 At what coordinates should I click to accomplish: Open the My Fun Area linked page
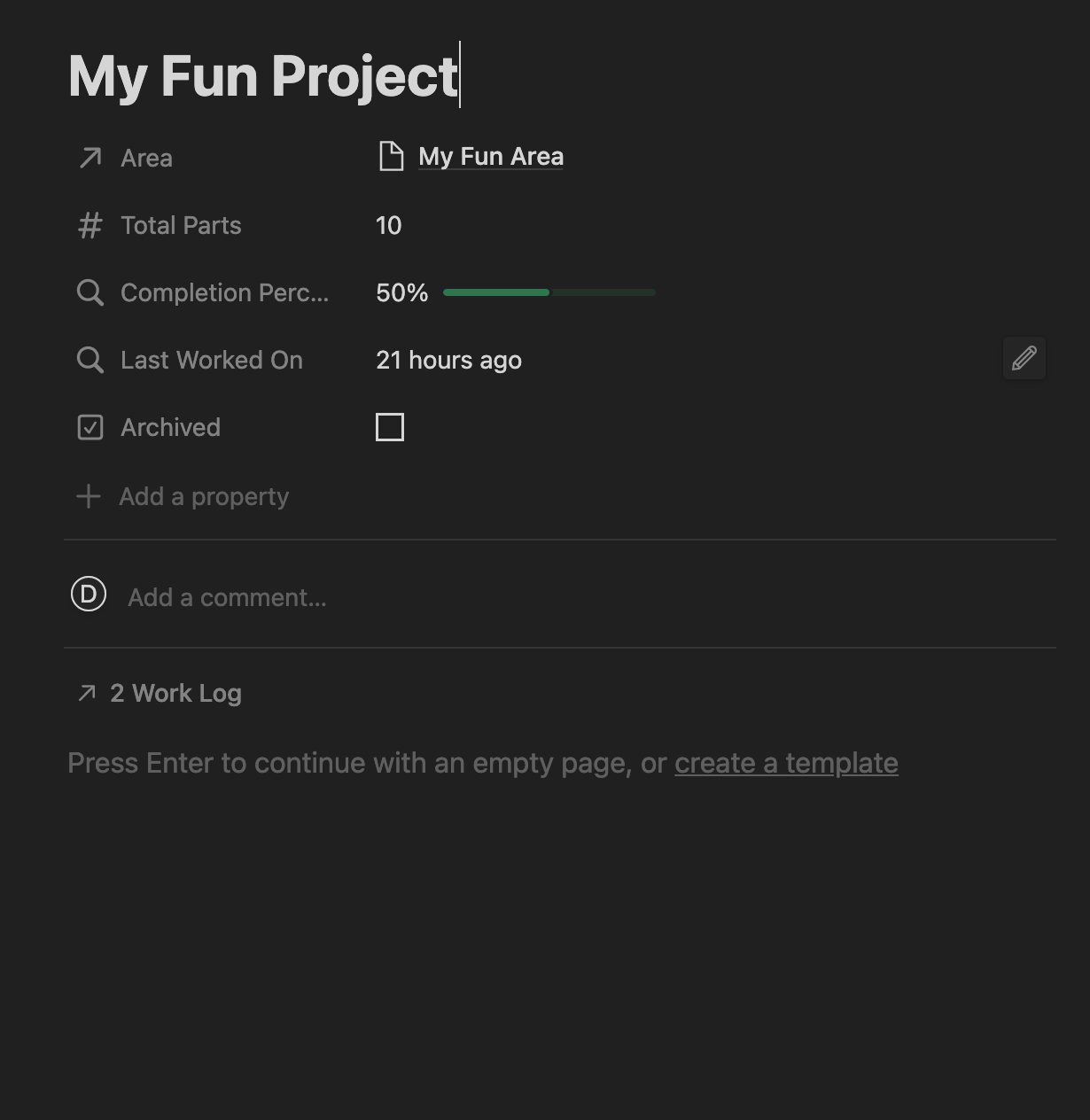(490, 157)
